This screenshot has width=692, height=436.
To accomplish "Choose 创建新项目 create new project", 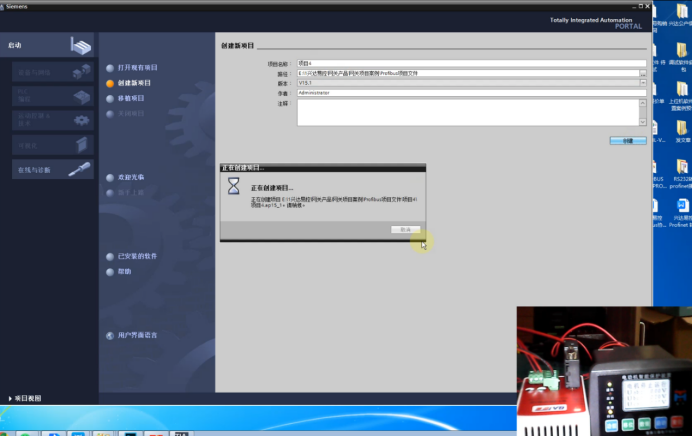I will 128,83.
